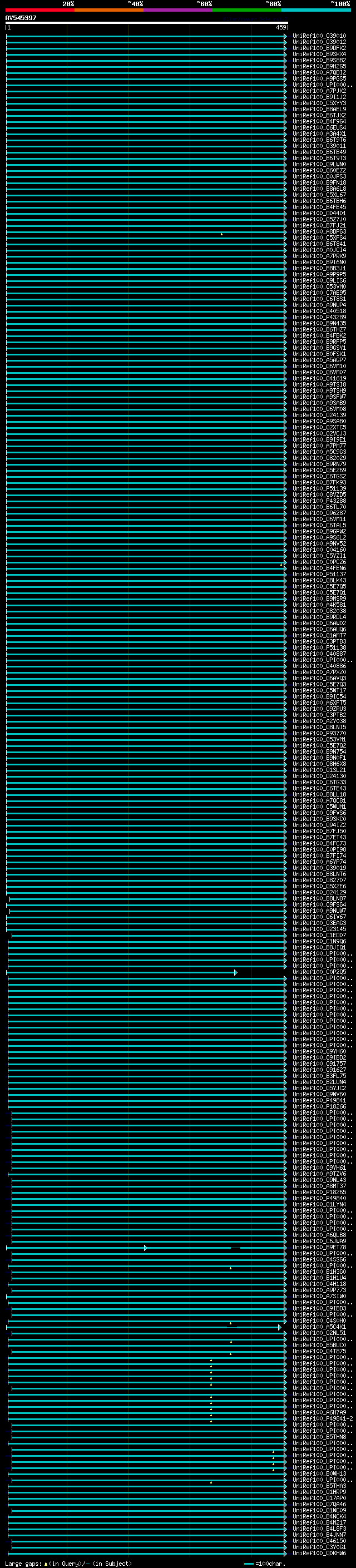Select the UniRef100_P51137 label

click(x=319, y=574)
